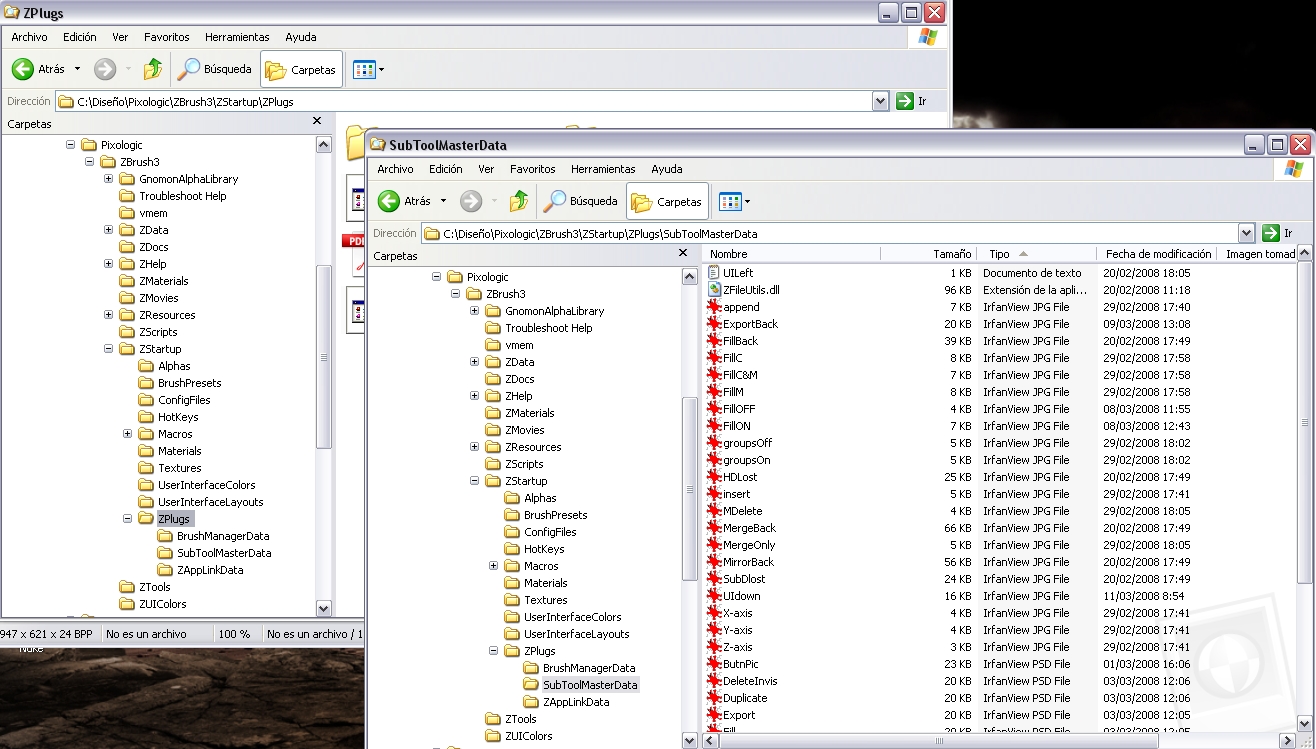Select the UILeft text document file icon

point(714,272)
